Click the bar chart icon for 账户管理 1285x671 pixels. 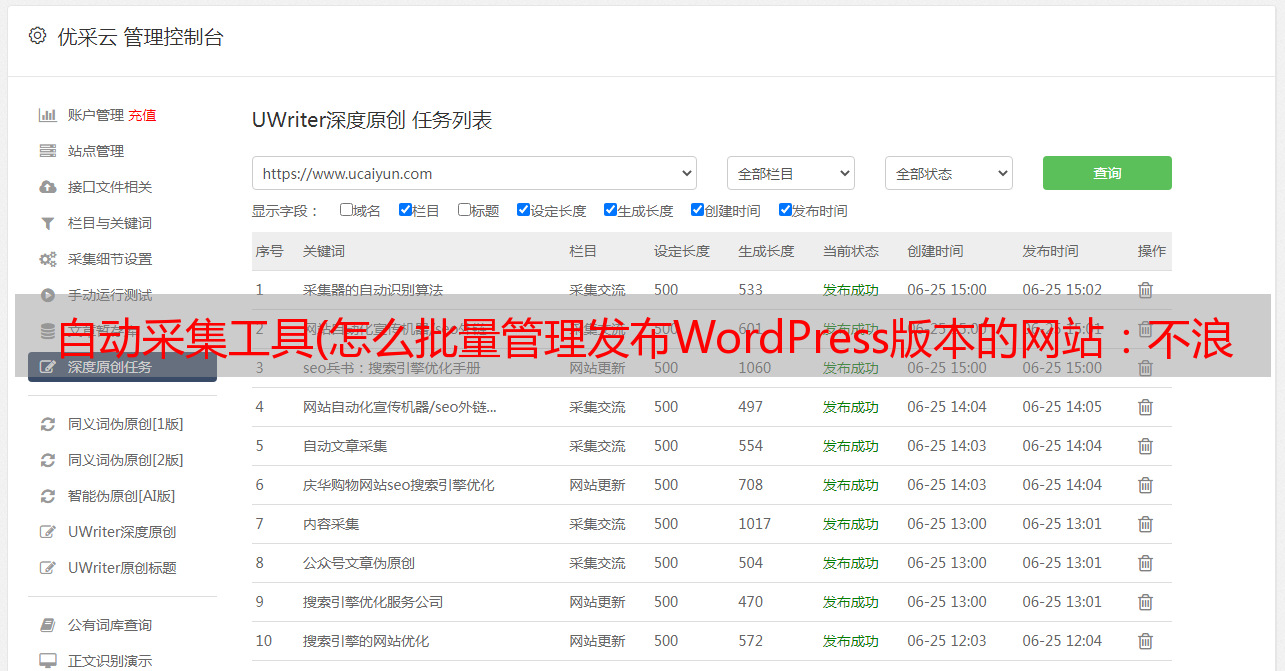click(47, 115)
